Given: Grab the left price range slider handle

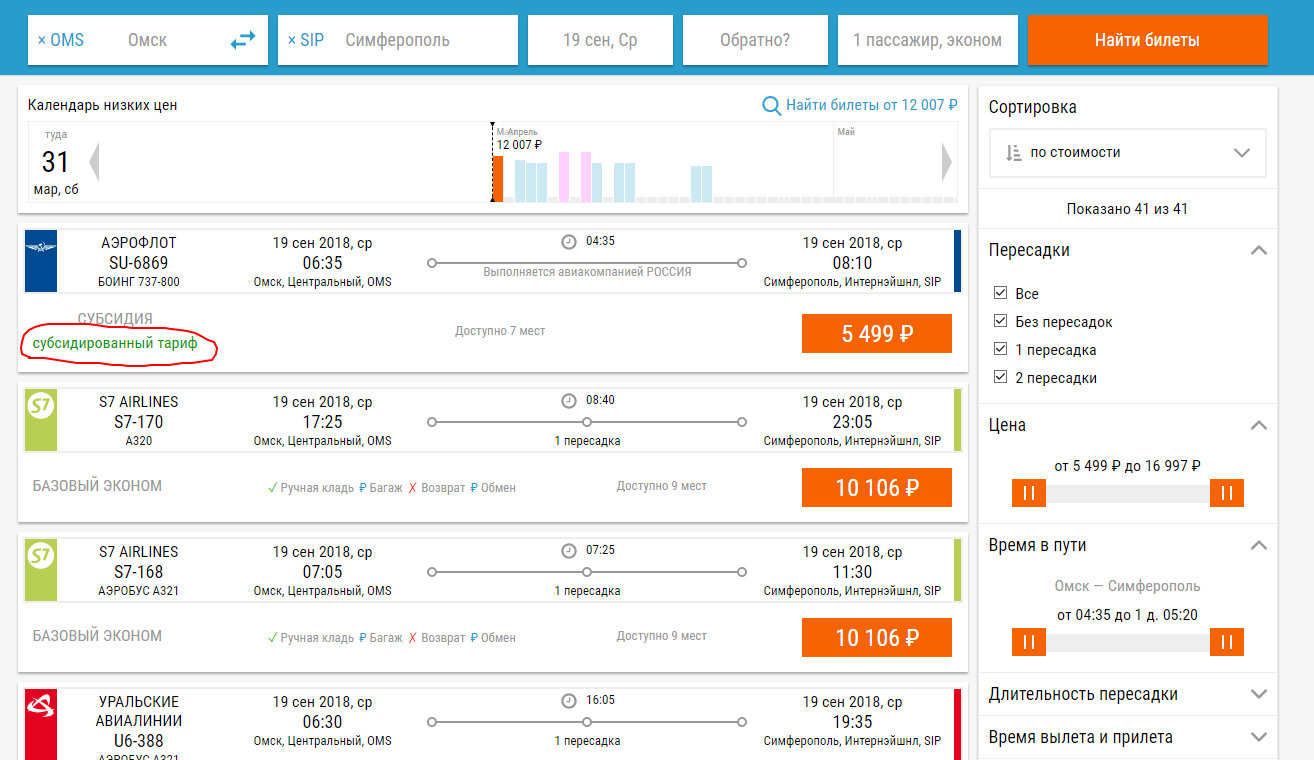Looking at the screenshot, I should 1028,493.
